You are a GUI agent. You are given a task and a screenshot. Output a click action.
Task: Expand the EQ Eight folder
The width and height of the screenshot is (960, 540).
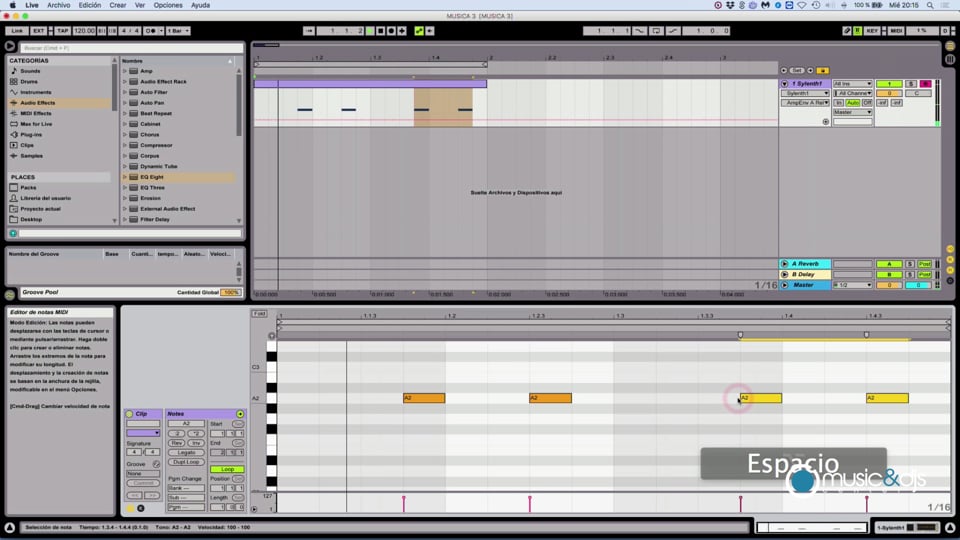(125, 177)
